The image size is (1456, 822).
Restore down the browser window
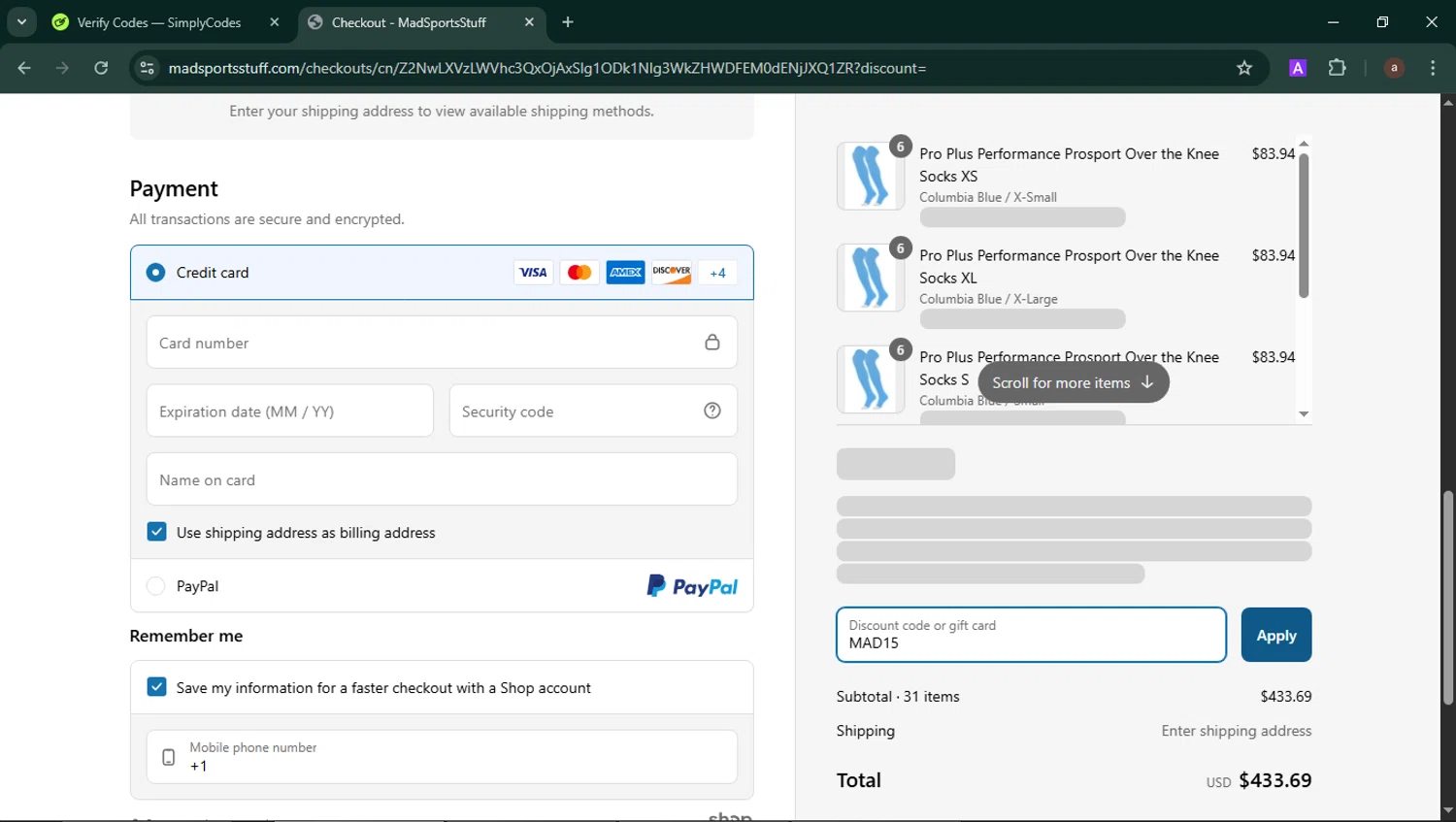click(1382, 22)
